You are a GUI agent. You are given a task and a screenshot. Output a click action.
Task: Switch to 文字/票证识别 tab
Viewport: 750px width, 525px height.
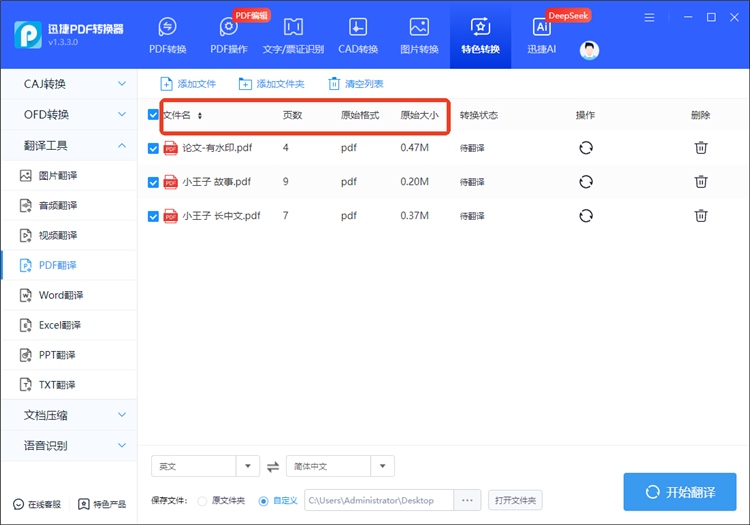tap(293, 35)
